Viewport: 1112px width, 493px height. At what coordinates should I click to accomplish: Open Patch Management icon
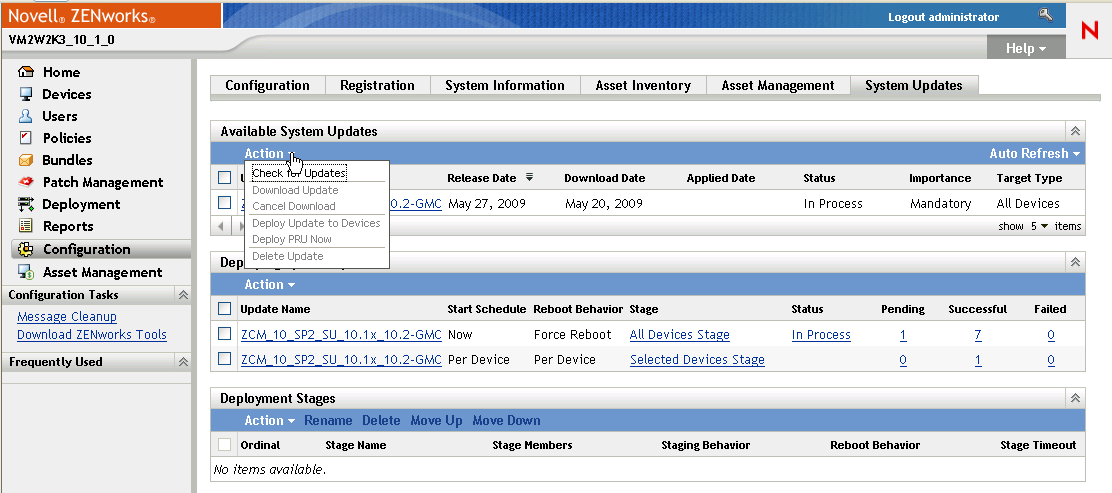coord(26,182)
